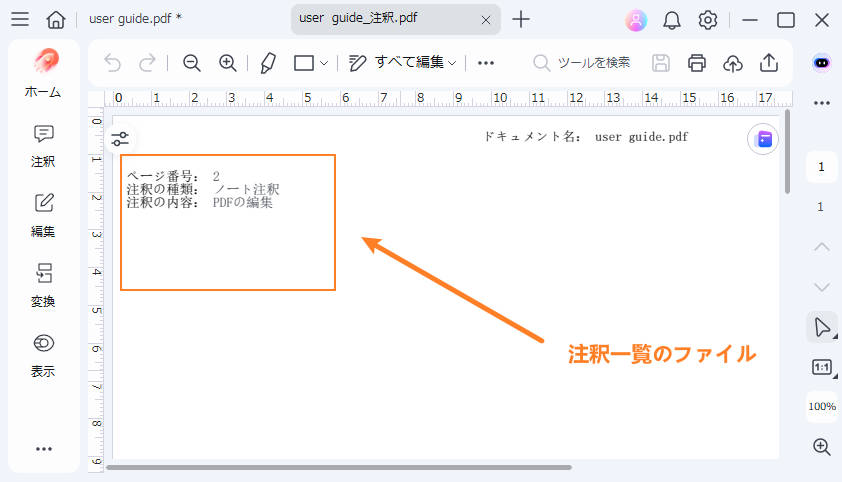Zoom in with the toolbar magnifier

pos(228,63)
